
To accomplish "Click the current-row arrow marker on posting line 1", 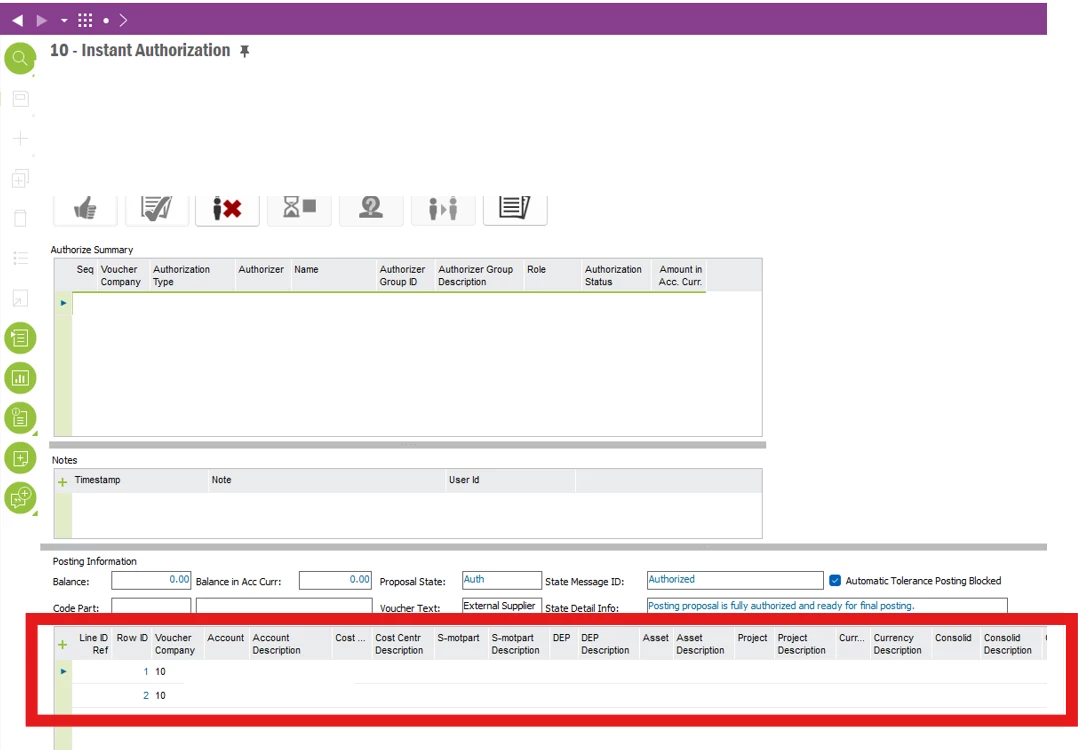I will (x=63, y=672).
